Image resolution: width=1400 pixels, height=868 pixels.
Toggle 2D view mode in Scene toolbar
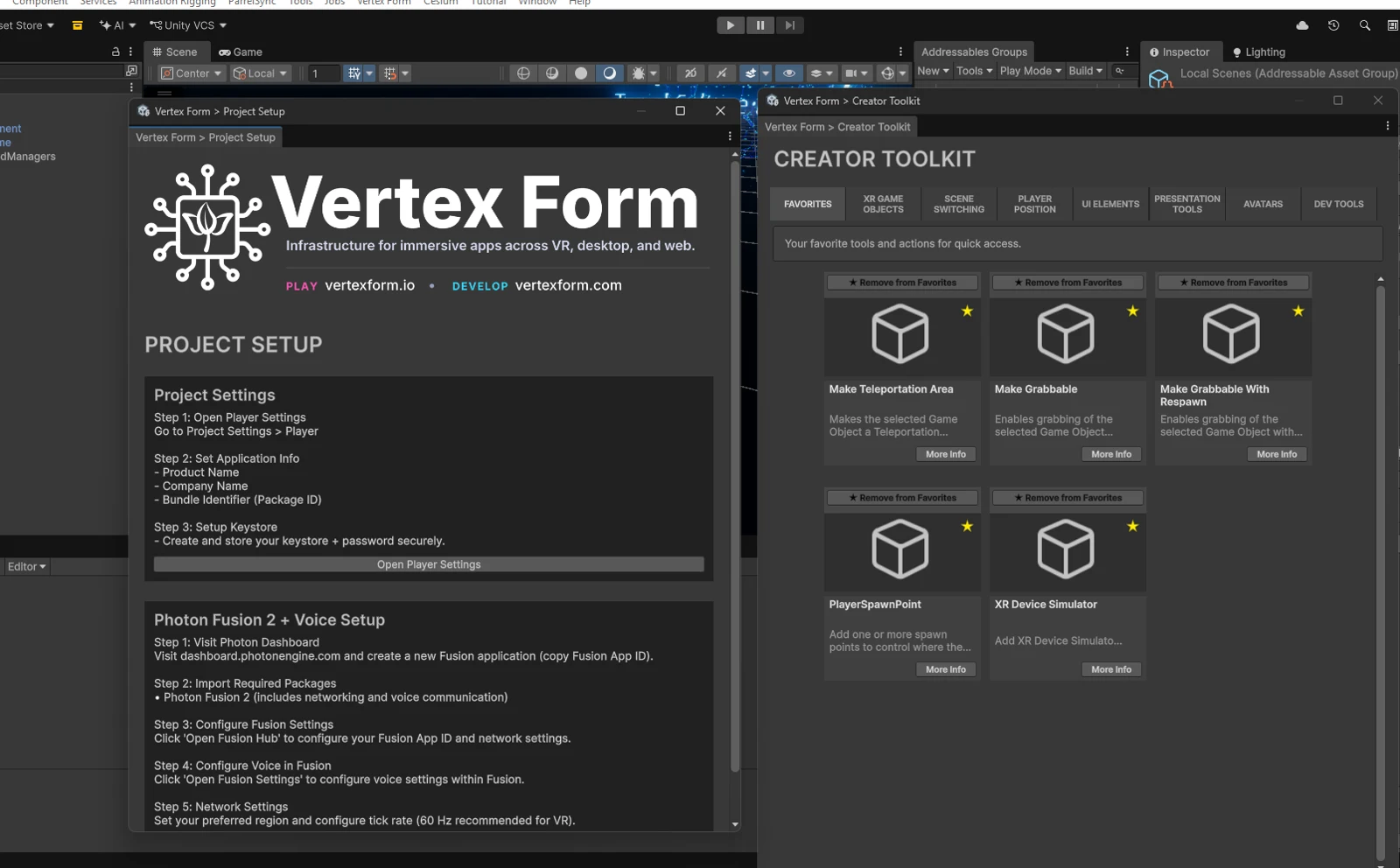(x=690, y=73)
